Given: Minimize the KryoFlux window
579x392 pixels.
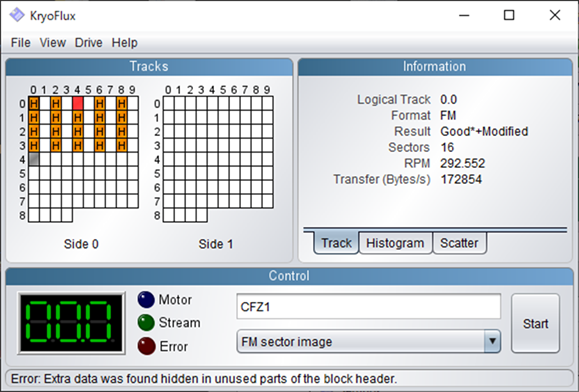Looking at the screenshot, I should click(x=464, y=15).
